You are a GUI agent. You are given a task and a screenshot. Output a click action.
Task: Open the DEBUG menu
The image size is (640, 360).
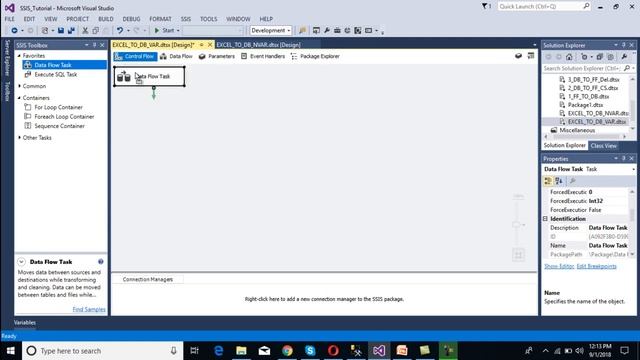[x=131, y=19]
